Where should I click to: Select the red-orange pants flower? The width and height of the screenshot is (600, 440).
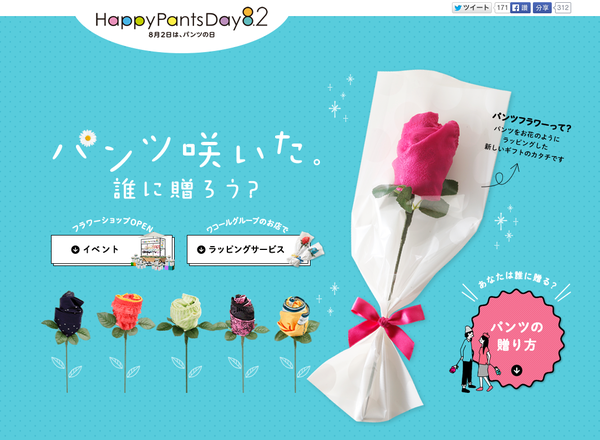(126, 342)
